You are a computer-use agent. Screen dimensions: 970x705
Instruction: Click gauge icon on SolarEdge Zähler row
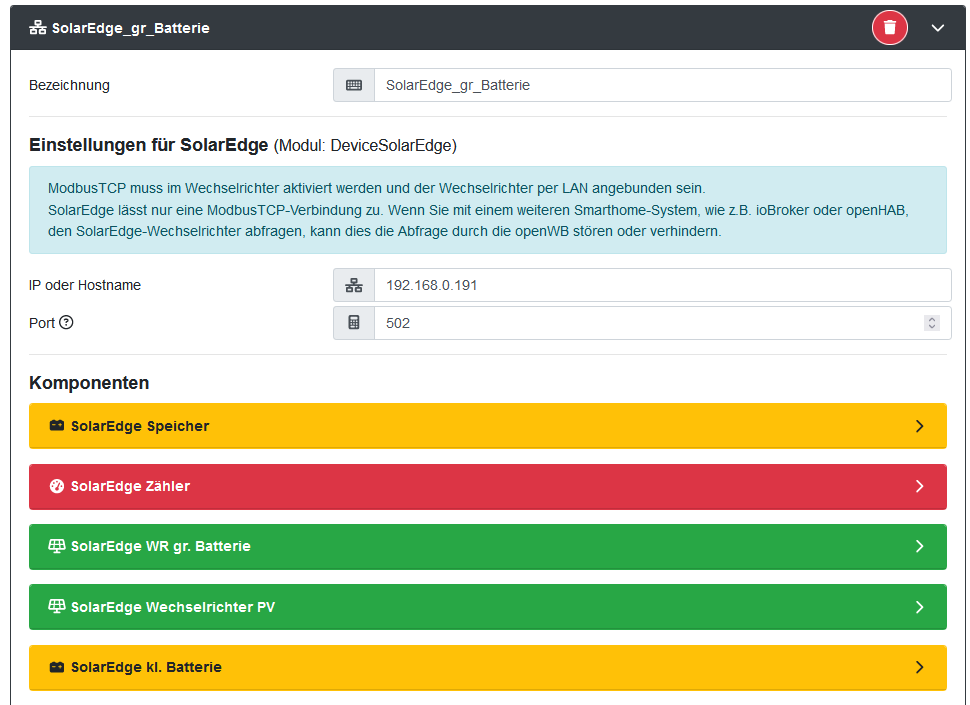pos(57,486)
